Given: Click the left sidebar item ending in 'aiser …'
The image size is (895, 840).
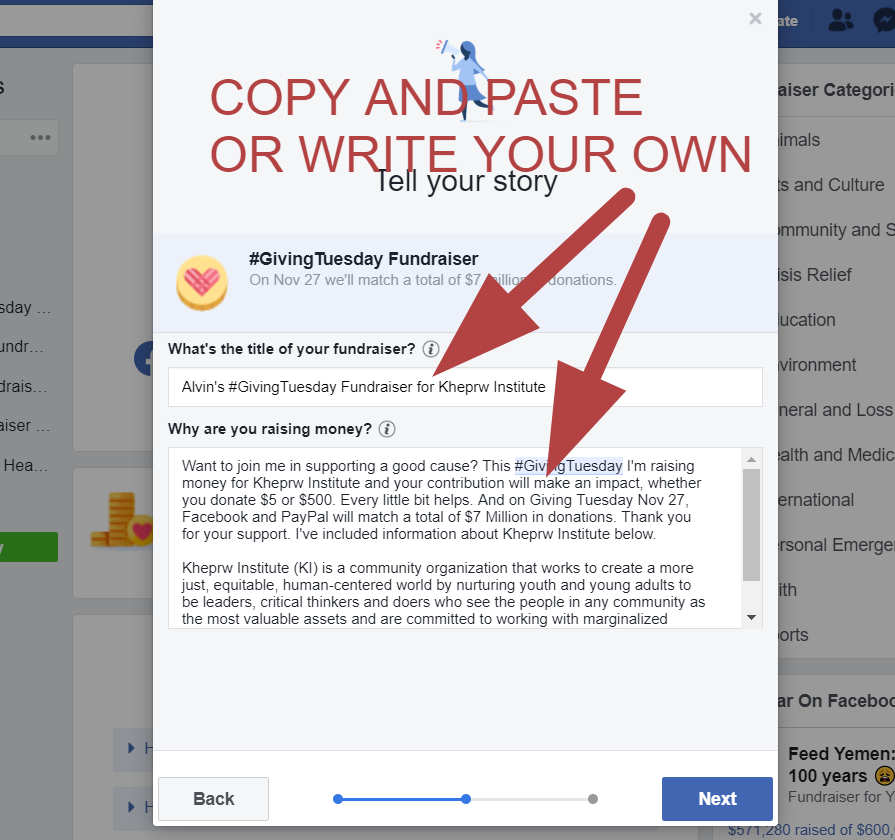Looking at the screenshot, I should [x=25, y=426].
